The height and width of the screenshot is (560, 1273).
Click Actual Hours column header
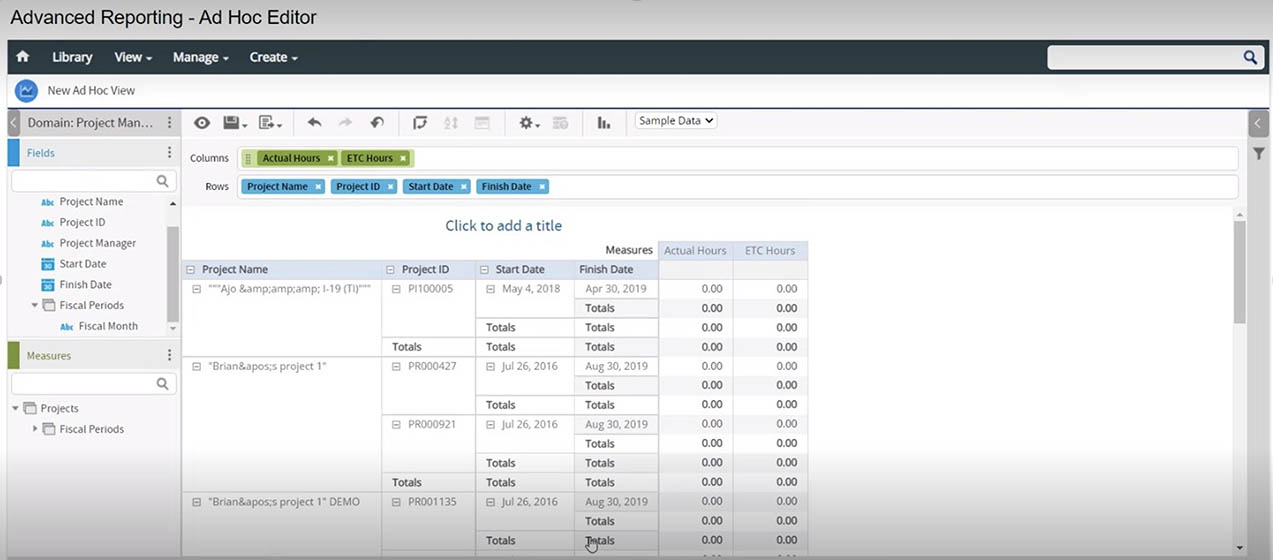(695, 250)
